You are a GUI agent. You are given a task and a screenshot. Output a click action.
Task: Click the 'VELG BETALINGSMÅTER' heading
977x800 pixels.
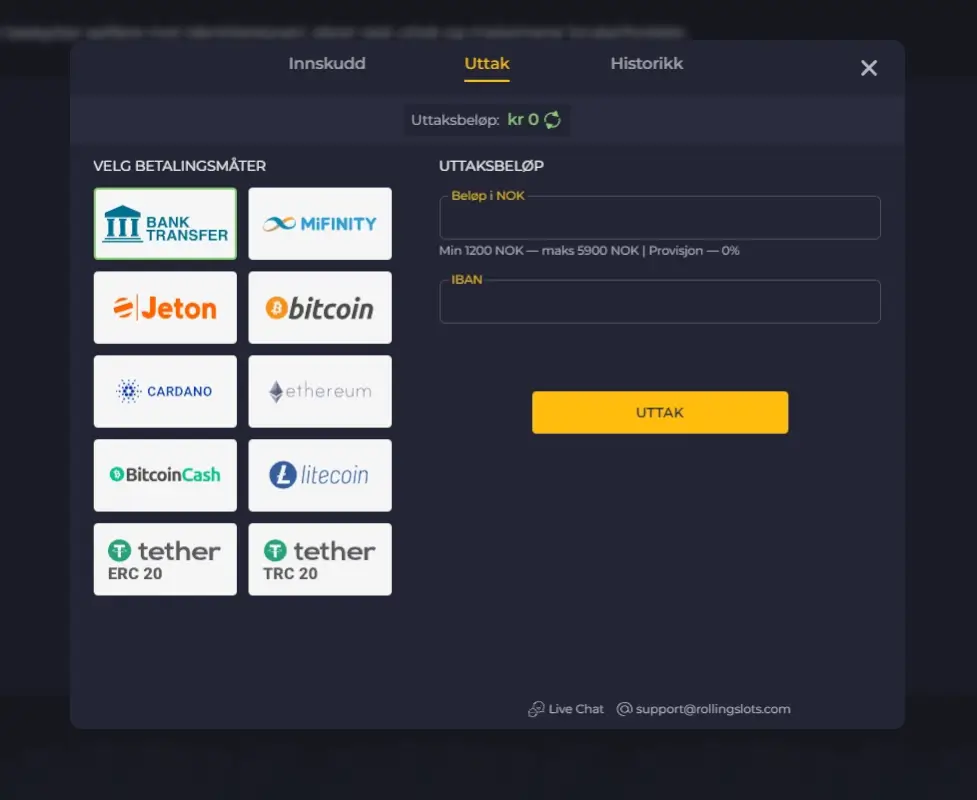coord(179,166)
